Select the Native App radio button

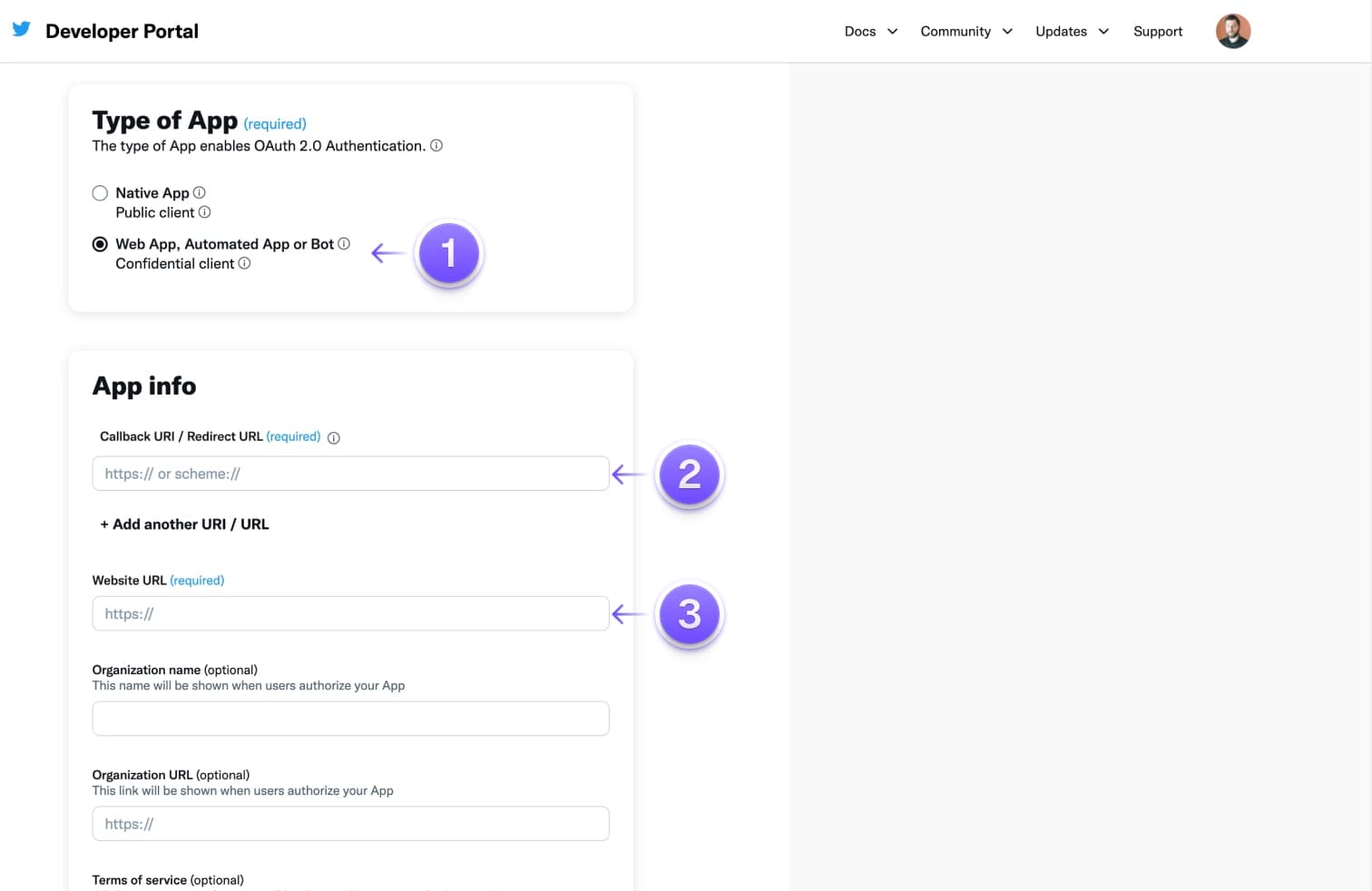pyautogui.click(x=100, y=192)
